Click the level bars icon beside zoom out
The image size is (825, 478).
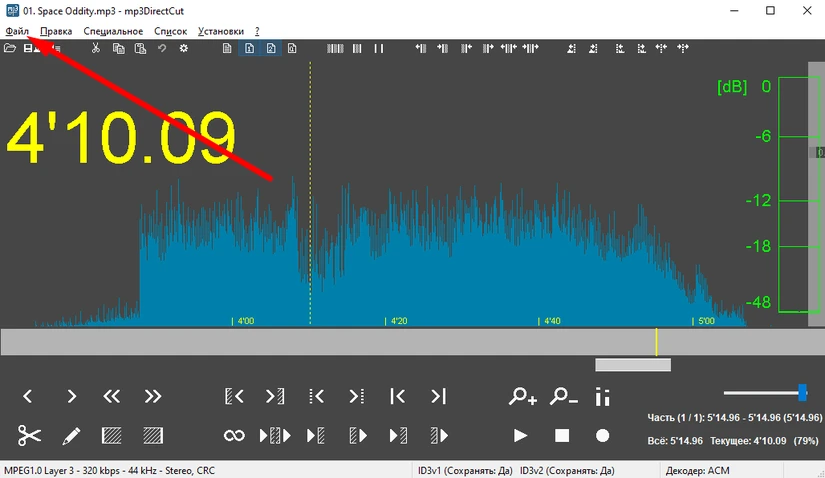point(603,397)
